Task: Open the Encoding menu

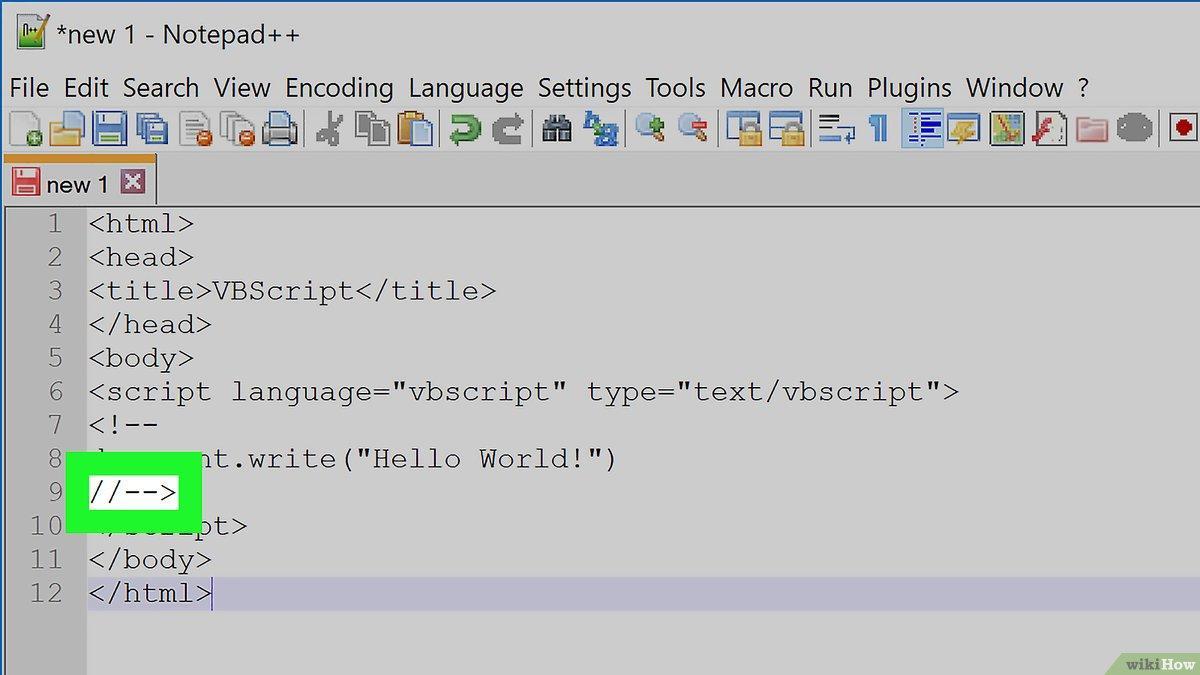Action: click(339, 88)
